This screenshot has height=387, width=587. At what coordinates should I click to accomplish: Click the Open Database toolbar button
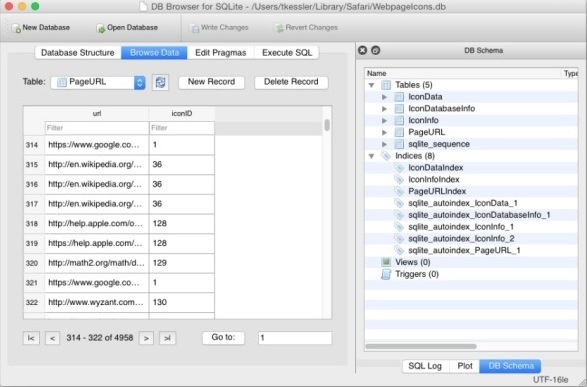pyautogui.click(x=127, y=28)
